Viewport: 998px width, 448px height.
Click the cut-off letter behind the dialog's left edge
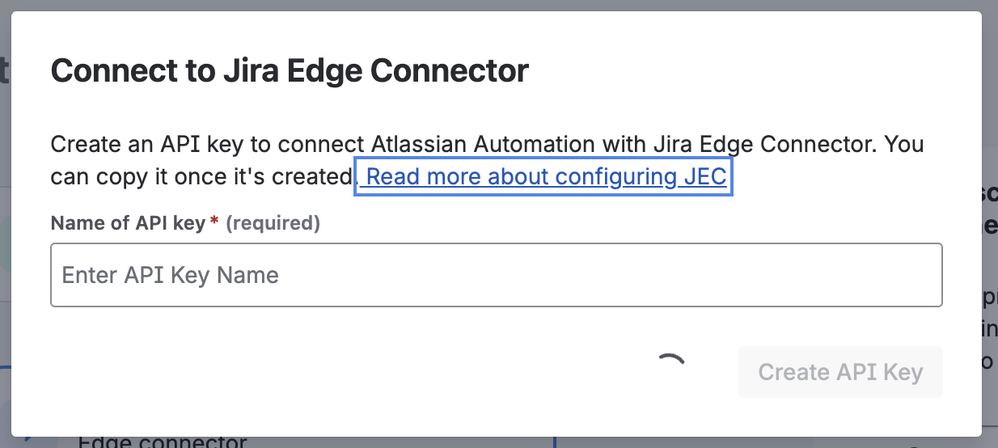coord(4,72)
